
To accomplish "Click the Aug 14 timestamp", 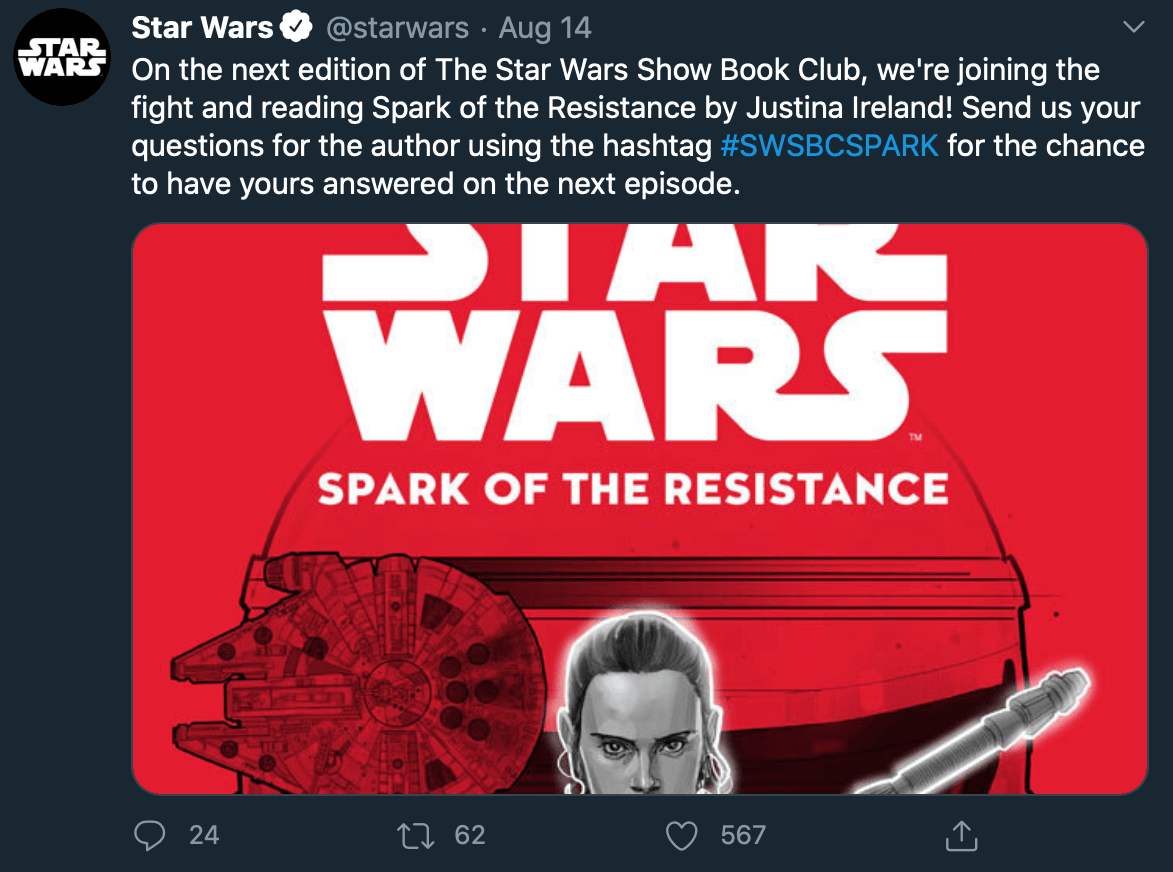I will coord(545,28).
